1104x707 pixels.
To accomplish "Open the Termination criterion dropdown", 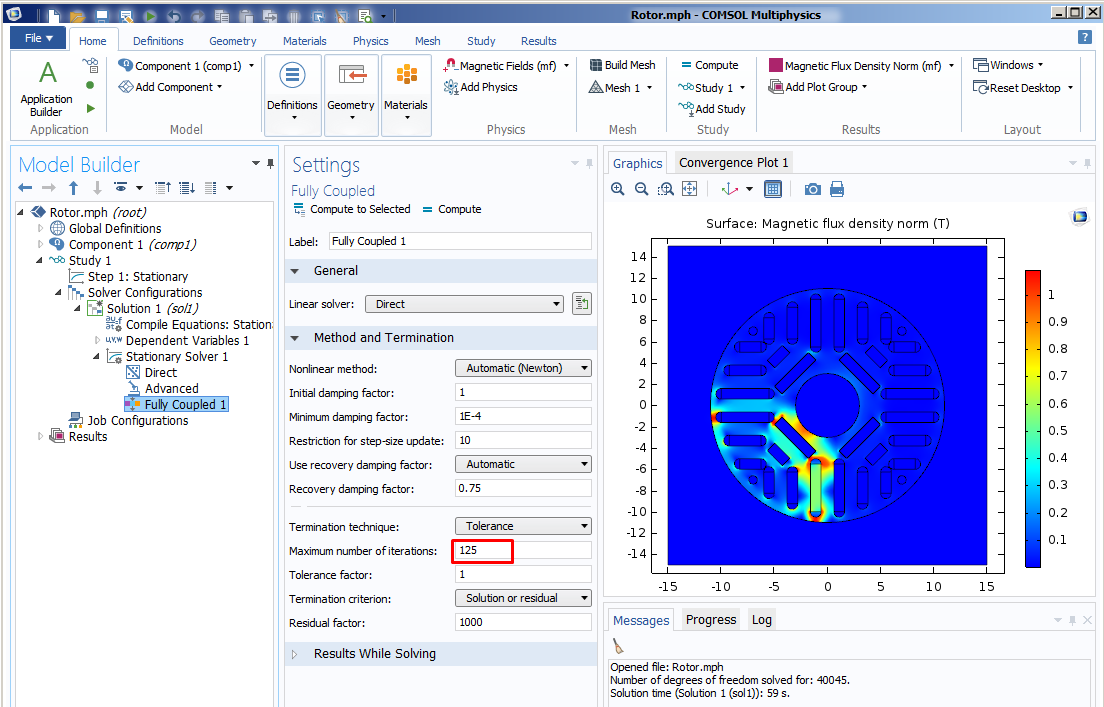I will [524, 599].
